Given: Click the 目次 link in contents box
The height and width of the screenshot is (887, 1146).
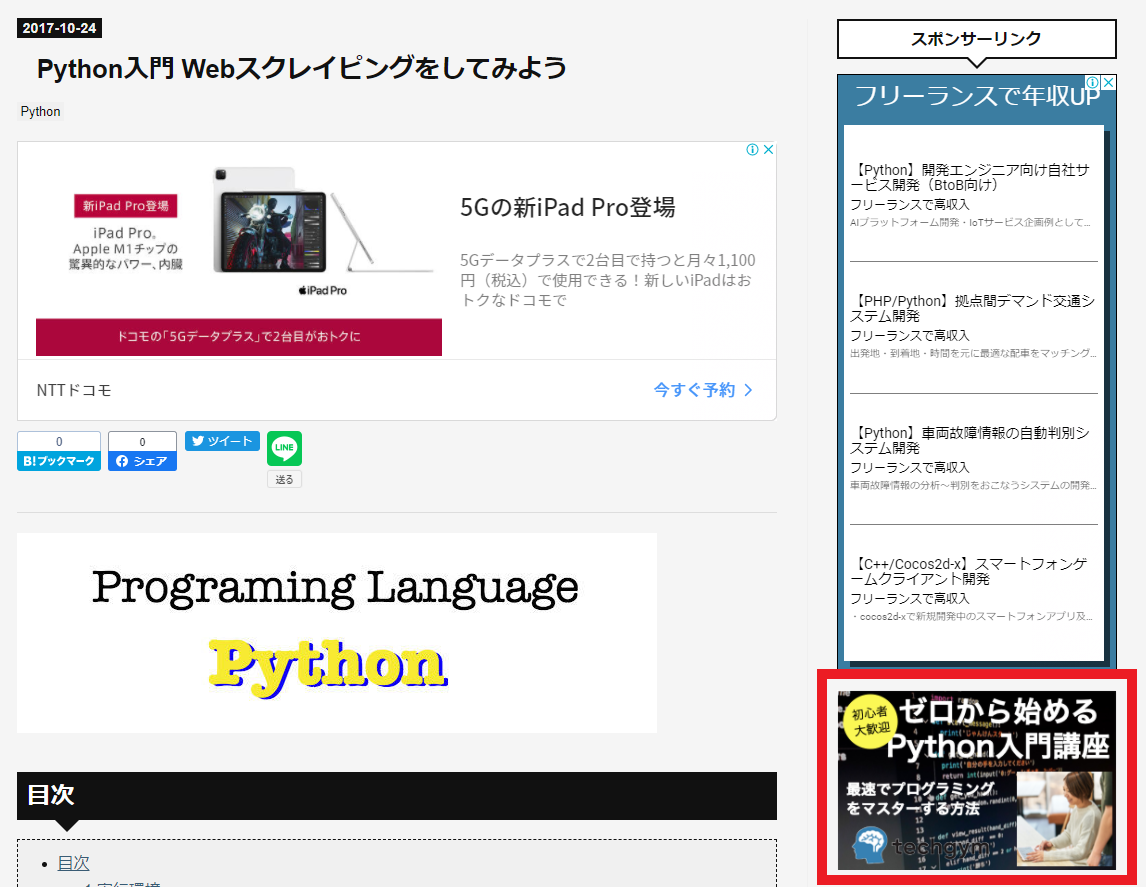Looking at the screenshot, I should 73,863.
